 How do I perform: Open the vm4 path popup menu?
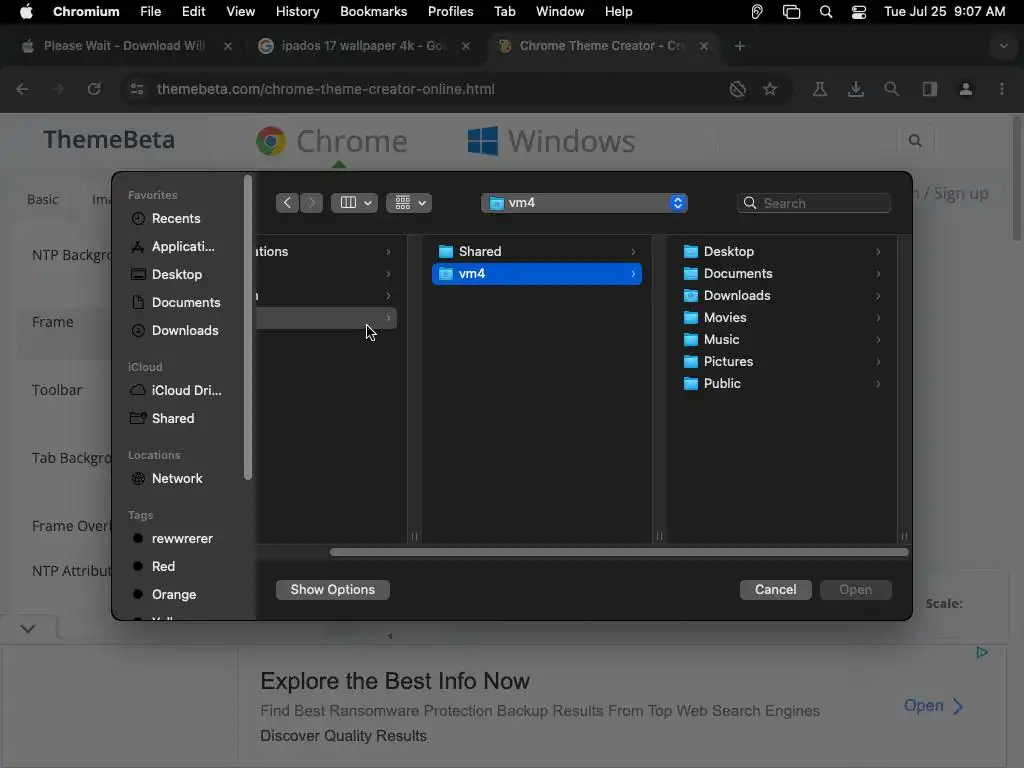click(584, 203)
